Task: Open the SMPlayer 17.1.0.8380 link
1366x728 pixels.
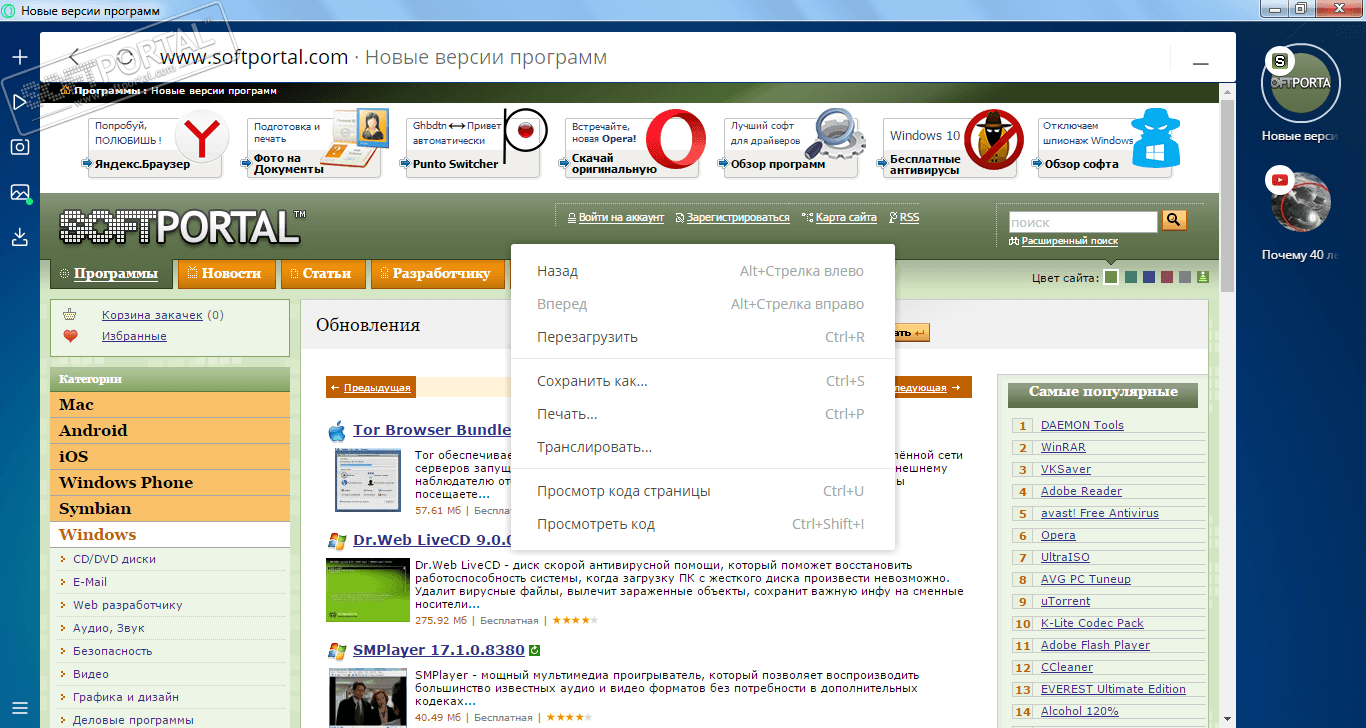Action: point(439,650)
